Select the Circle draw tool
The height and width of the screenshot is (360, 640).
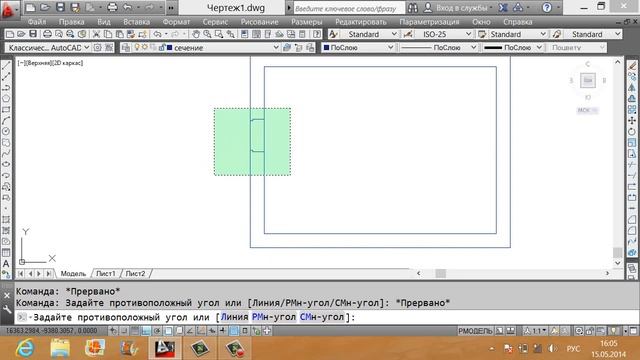click(6, 131)
